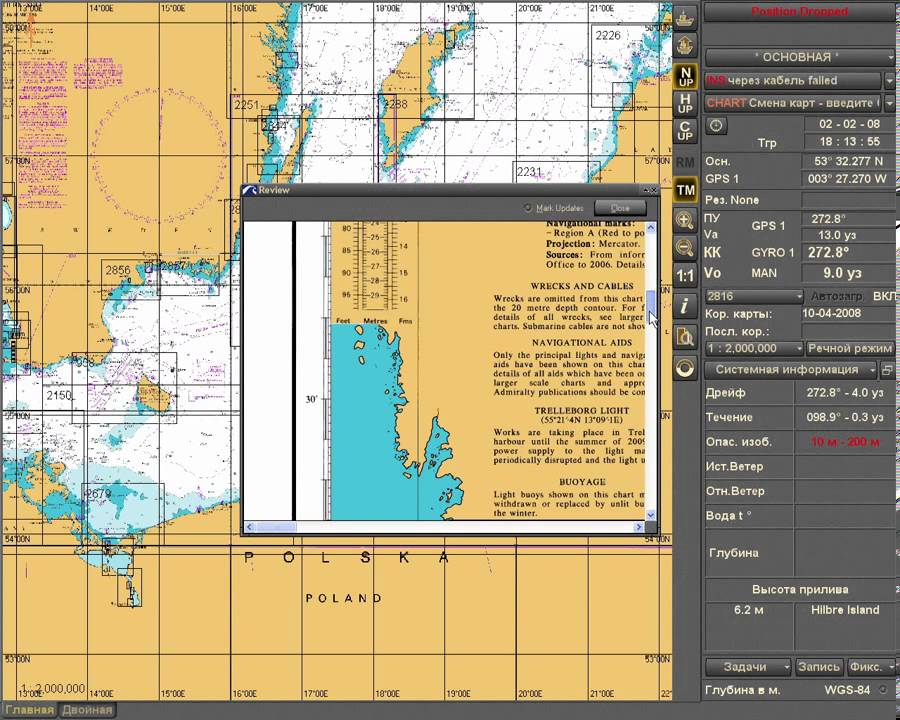Select Course Up orientation (C UP)
This screenshot has width=900, height=720.
tap(685, 131)
